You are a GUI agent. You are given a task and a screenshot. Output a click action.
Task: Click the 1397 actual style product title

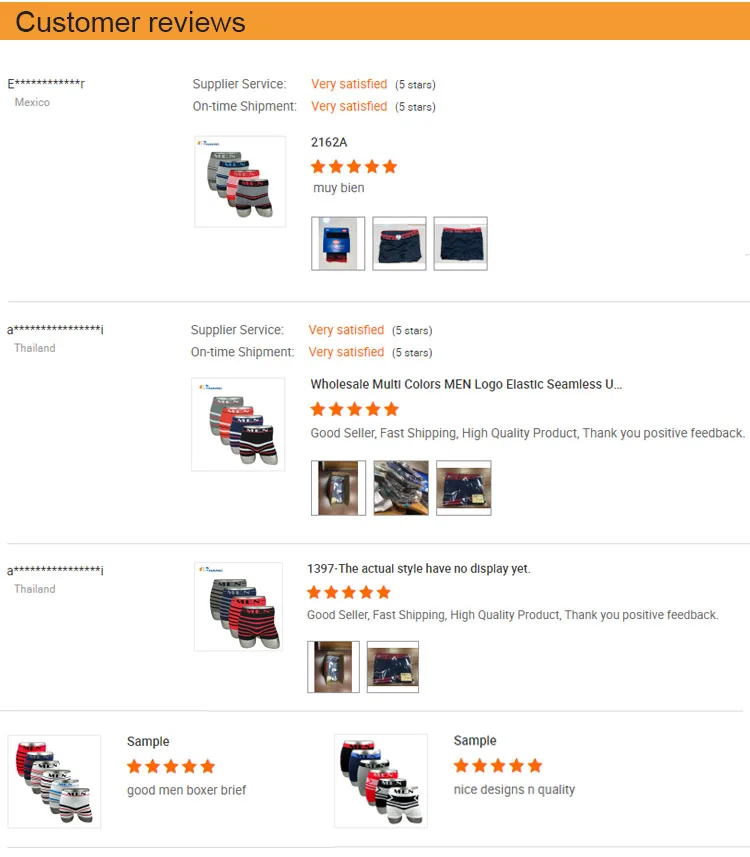tap(419, 568)
